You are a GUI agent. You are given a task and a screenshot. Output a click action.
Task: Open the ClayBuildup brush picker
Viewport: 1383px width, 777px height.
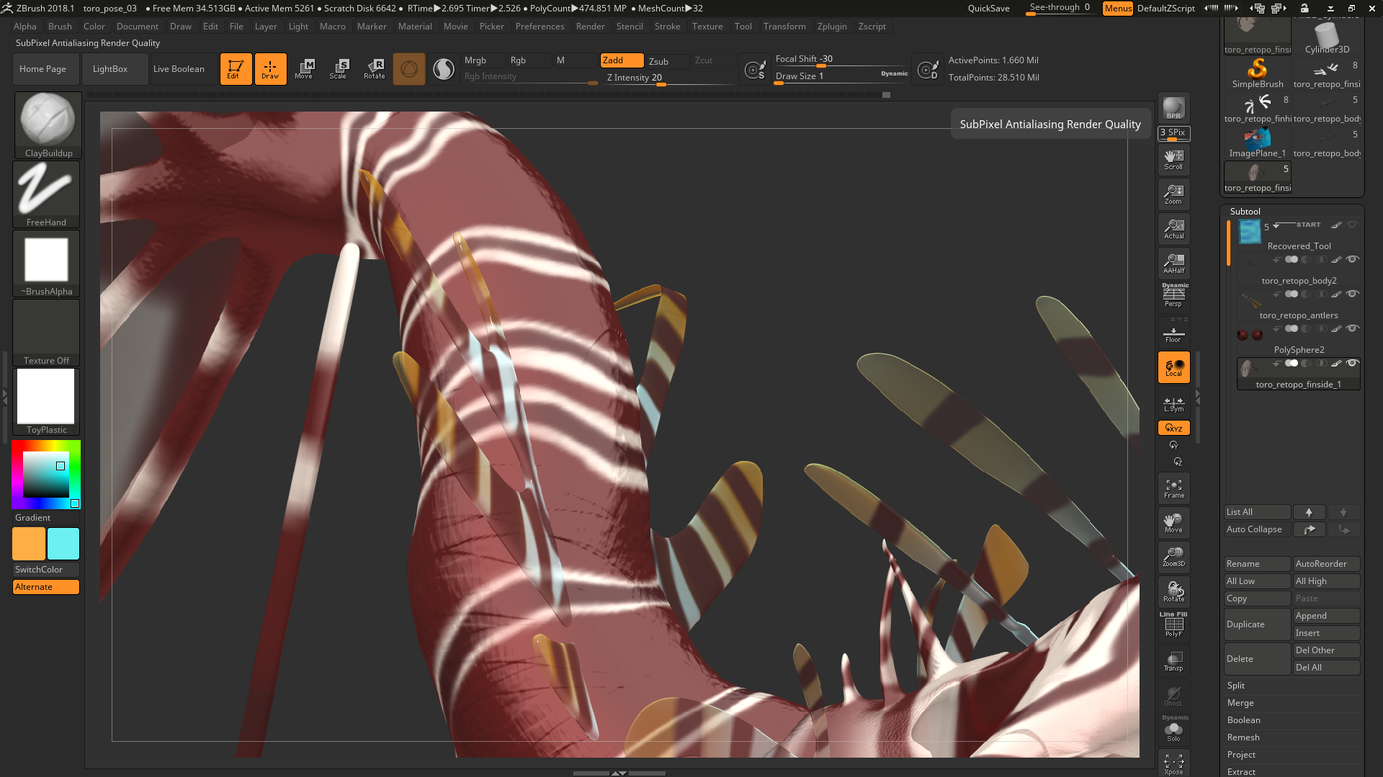coord(46,125)
